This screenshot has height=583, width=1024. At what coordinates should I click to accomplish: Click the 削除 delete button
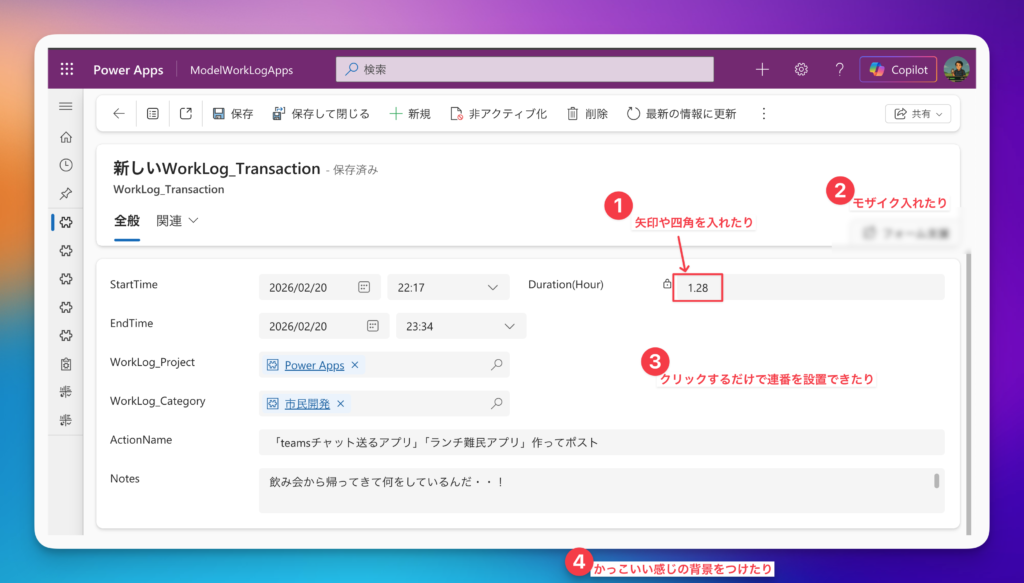[x=587, y=114]
